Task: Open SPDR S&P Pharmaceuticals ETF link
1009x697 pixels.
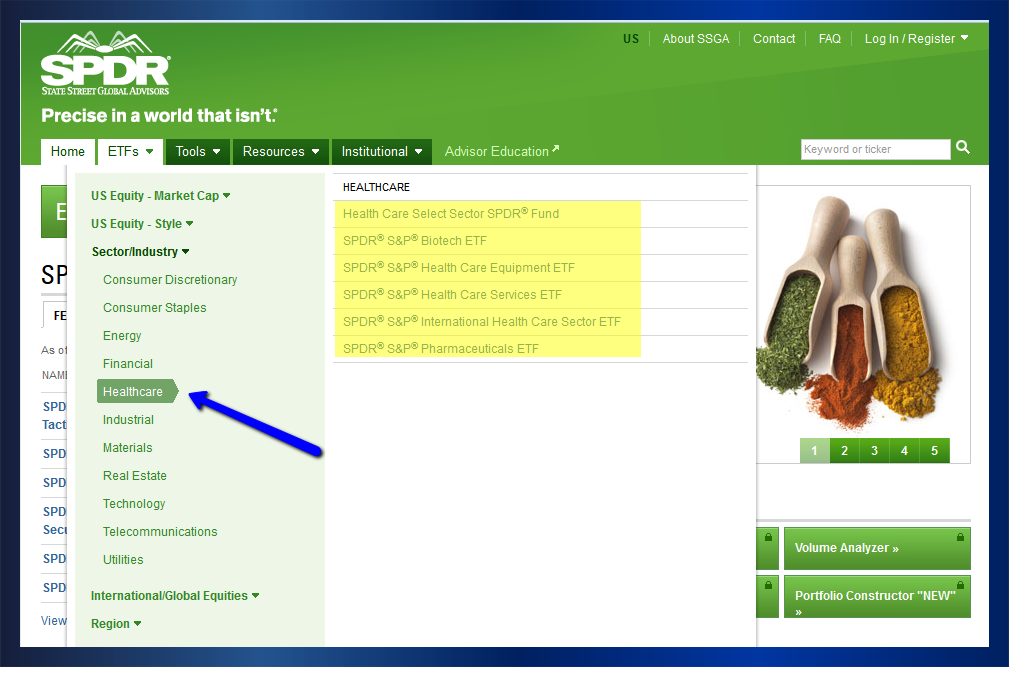Action: pyautogui.click(x=440, y=349)
